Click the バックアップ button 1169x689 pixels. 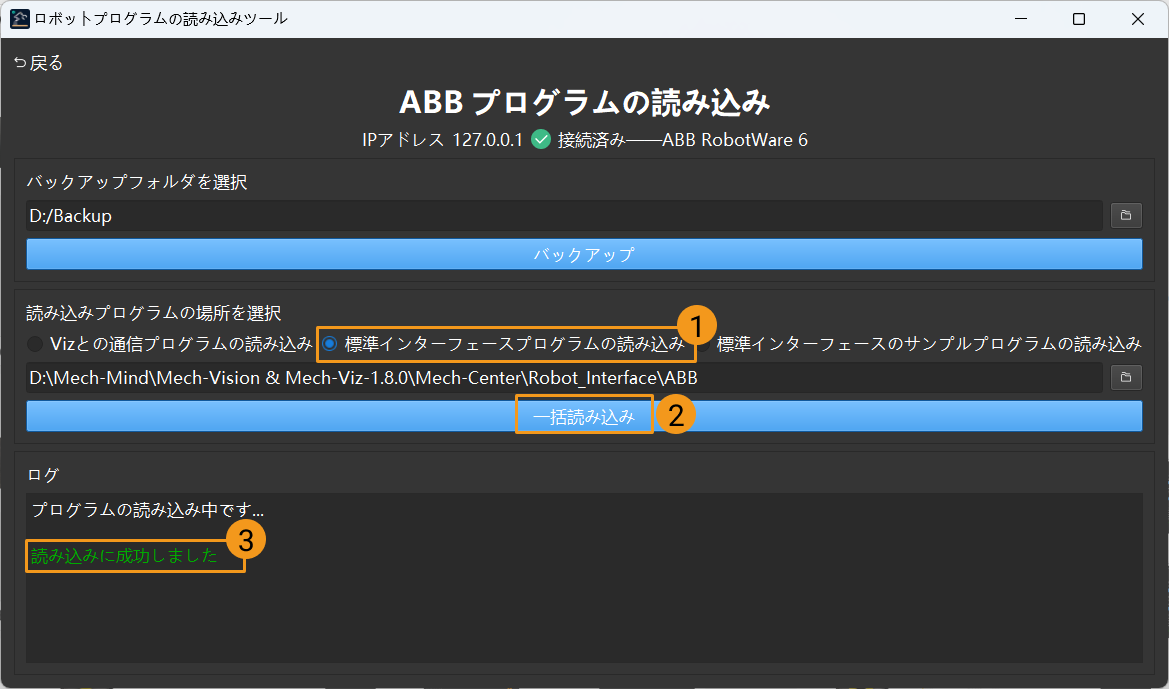pyautogui.click(x=584, y=254)
